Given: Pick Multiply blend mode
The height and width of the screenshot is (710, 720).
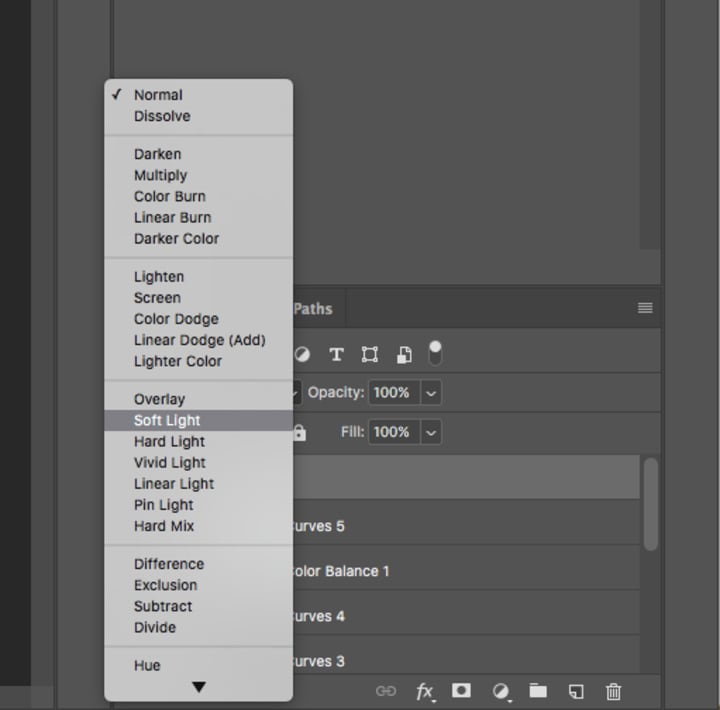Looking at the screenshot, I should tap(198, 175).
